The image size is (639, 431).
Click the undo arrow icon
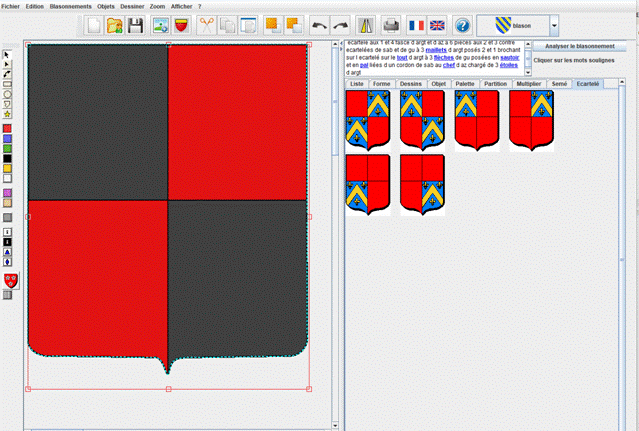[319, 25]
